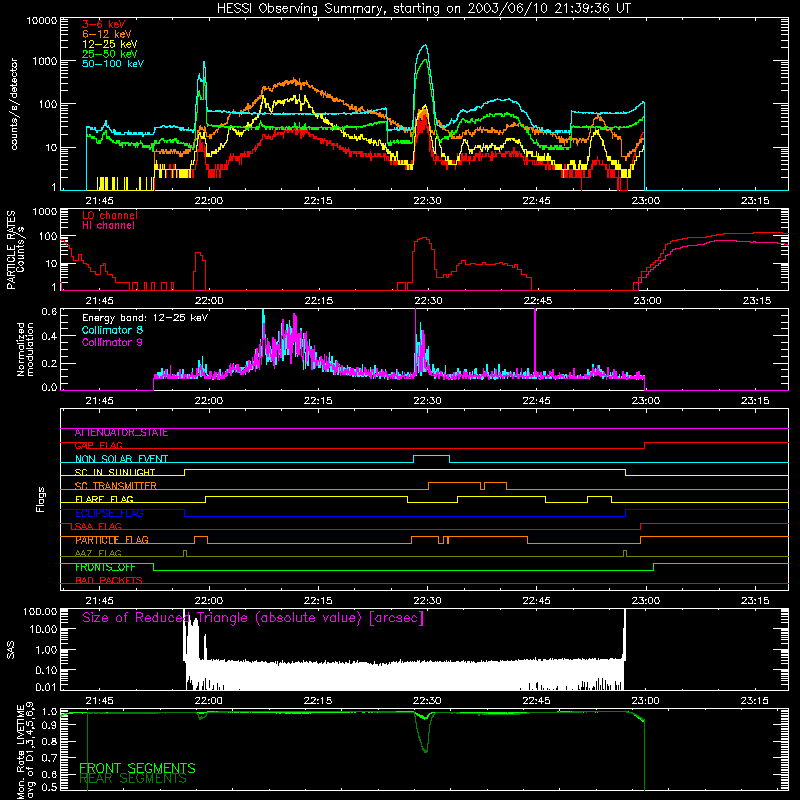Click the '10000' tick on the counts axis
800x800 pixels.
(x=42, y=20)
